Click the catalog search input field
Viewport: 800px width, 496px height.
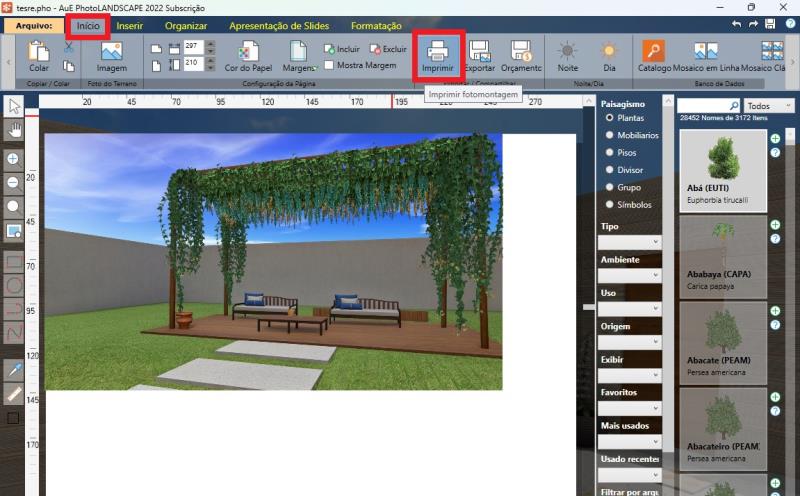tap(703, 106)
